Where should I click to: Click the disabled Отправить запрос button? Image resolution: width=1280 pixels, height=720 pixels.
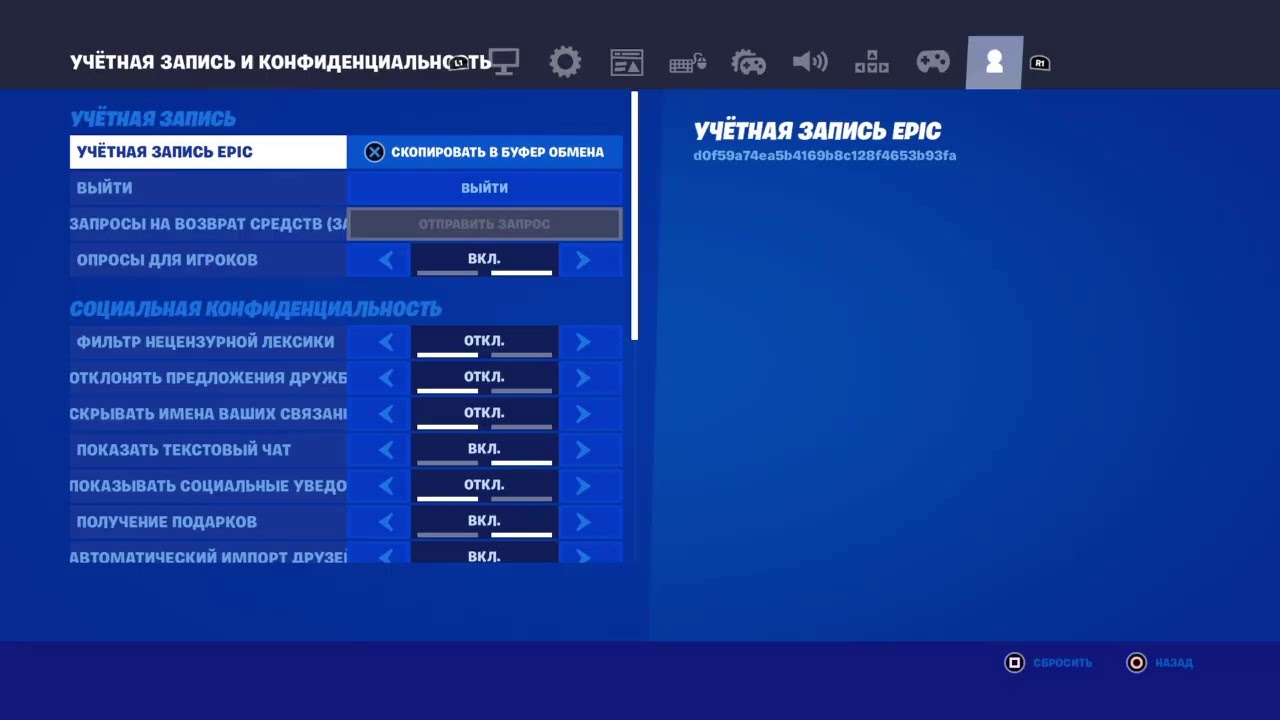coord(485,224)
